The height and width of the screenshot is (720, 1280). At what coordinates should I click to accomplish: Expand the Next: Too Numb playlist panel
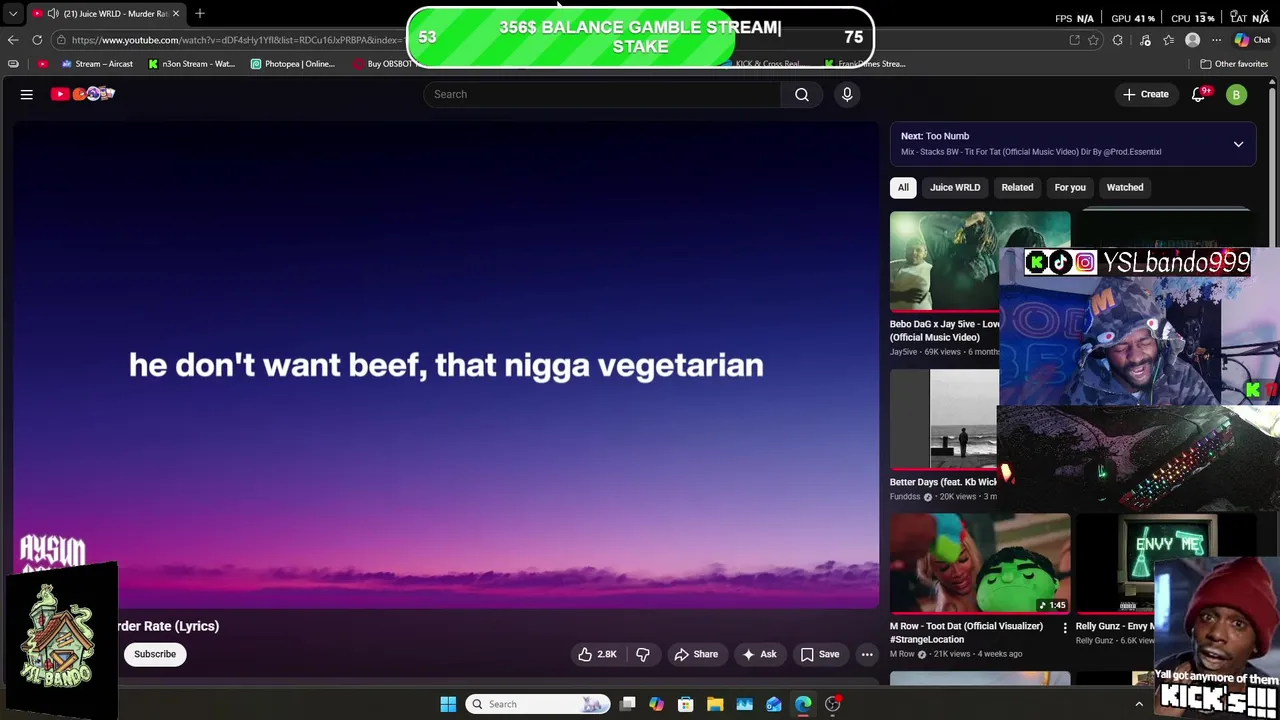coord(1238,144)
